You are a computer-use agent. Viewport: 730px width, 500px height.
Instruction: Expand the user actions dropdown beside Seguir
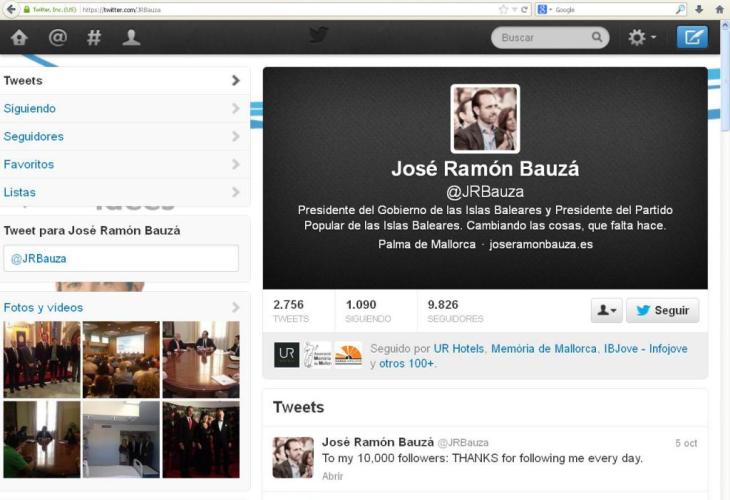pyautogui.click(x=606, y=310)
